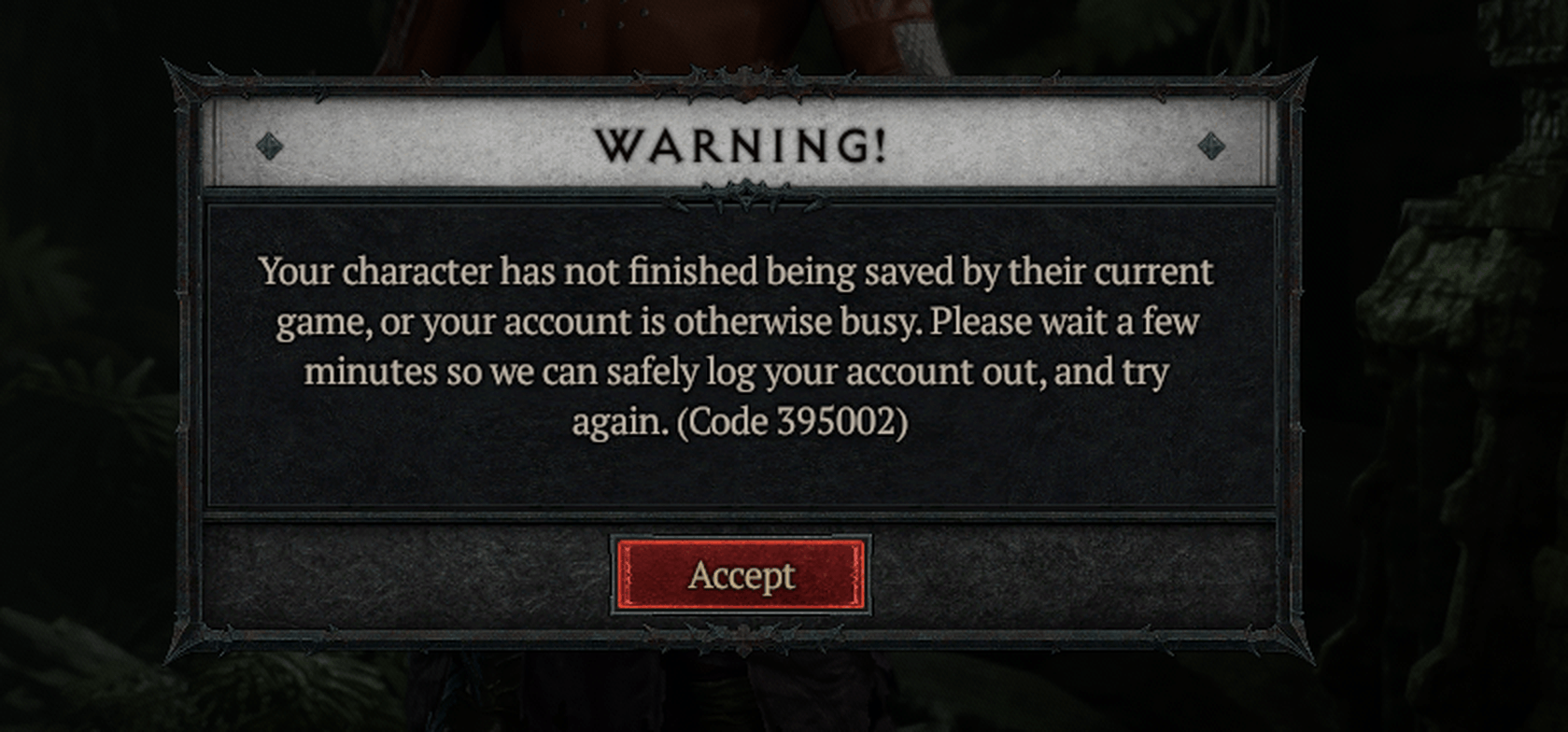Select the 'Code 395002' error text
The height and width of the screenshot is (732, 1568).
[x=792, y=422]
